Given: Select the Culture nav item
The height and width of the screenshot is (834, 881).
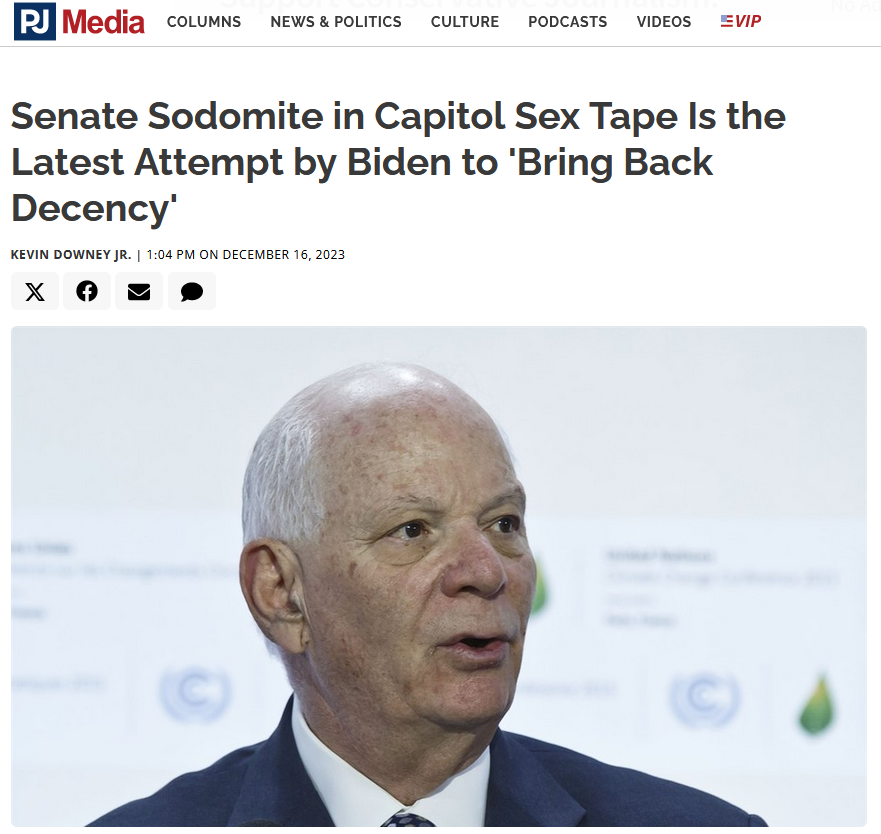Looking at the screenshot, I should (465, 22).
